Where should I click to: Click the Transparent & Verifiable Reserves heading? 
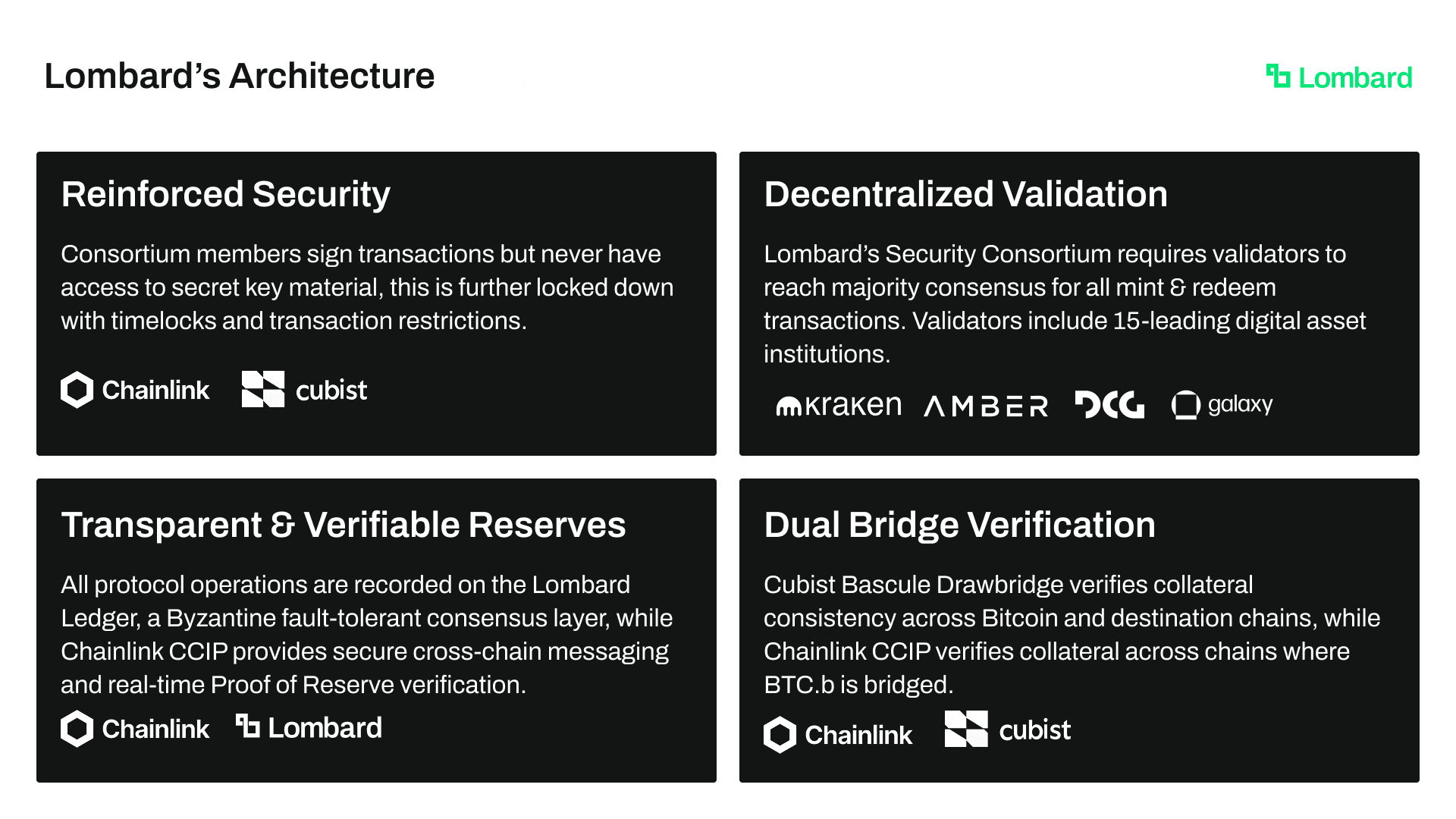tap(344, 525)
